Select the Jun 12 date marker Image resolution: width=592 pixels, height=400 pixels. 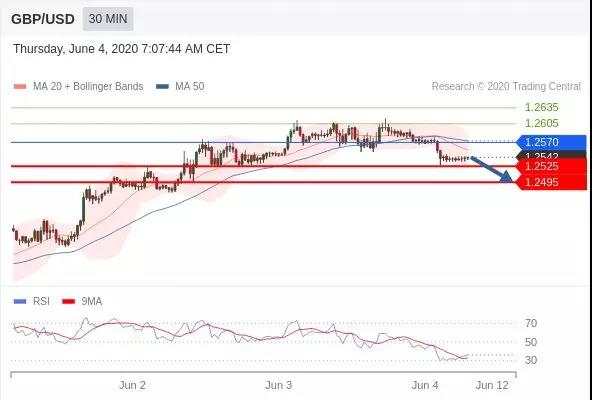pyautogui.click(x=492, y=385)
